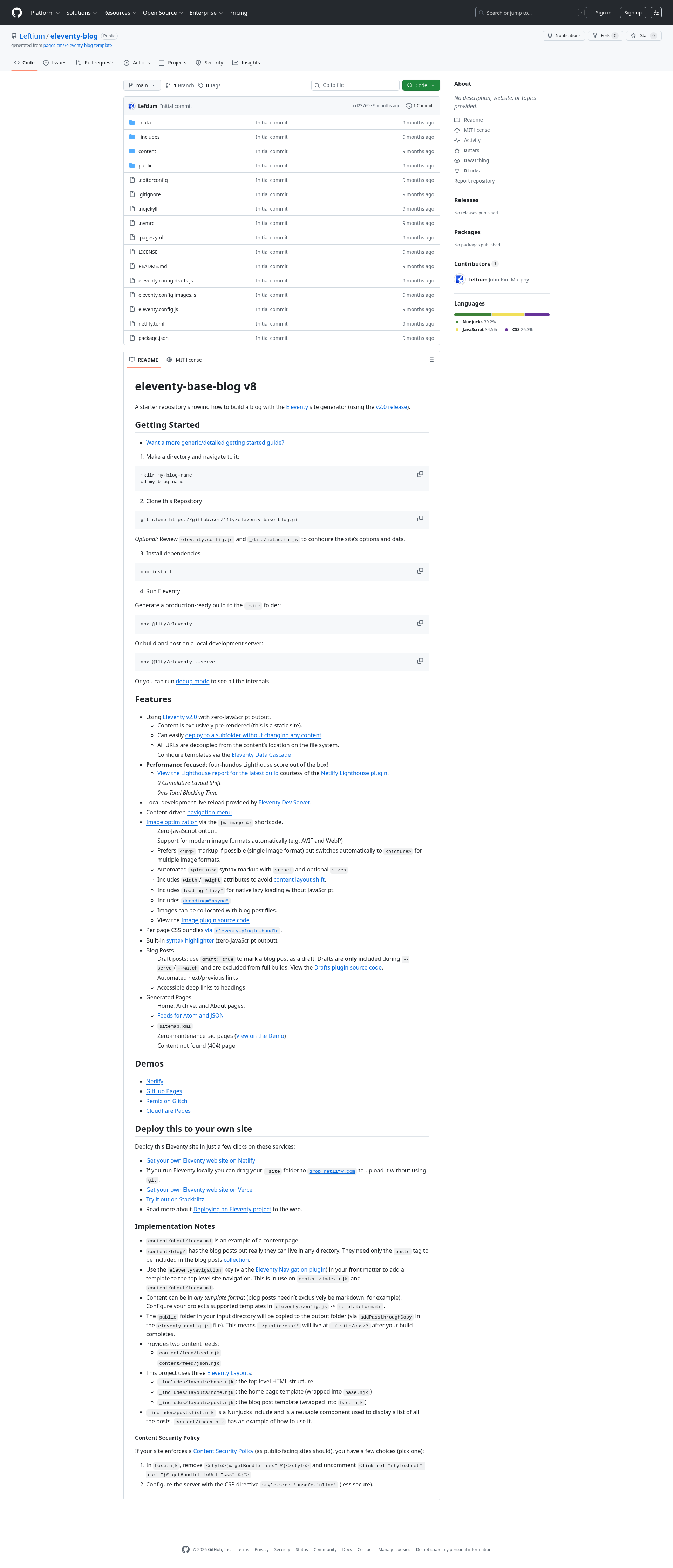Expand the green Code dropdown

(421, 85)
